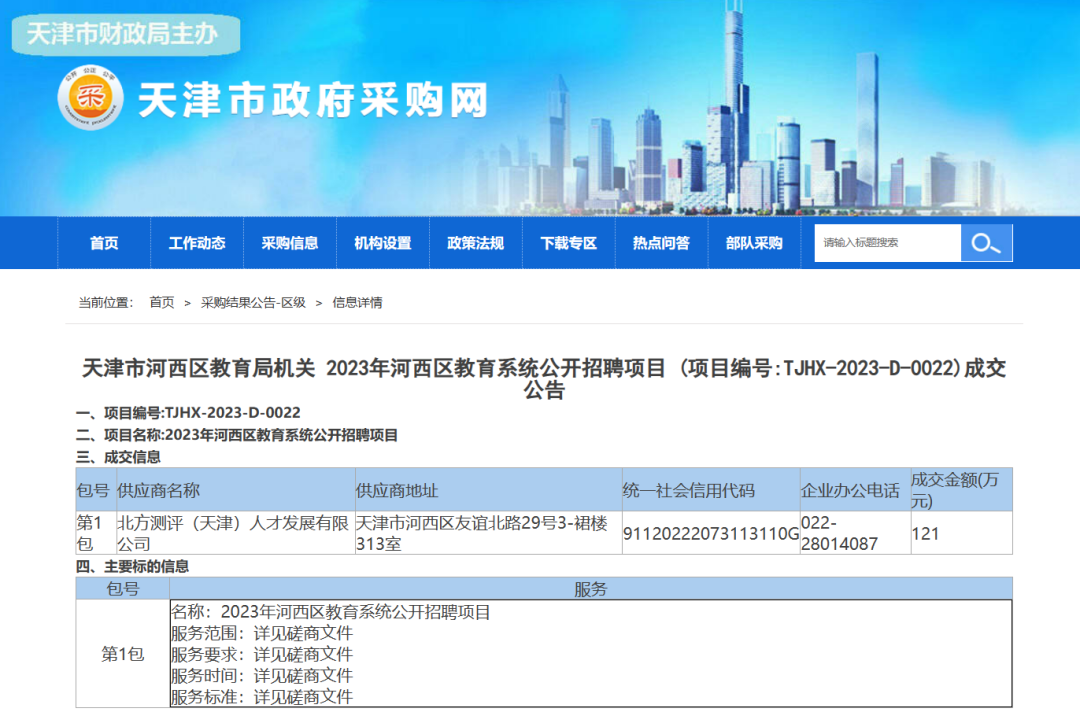1080x712 pixels.
Task: Open 政策法规 navigation item
Action: click(476, 243)
